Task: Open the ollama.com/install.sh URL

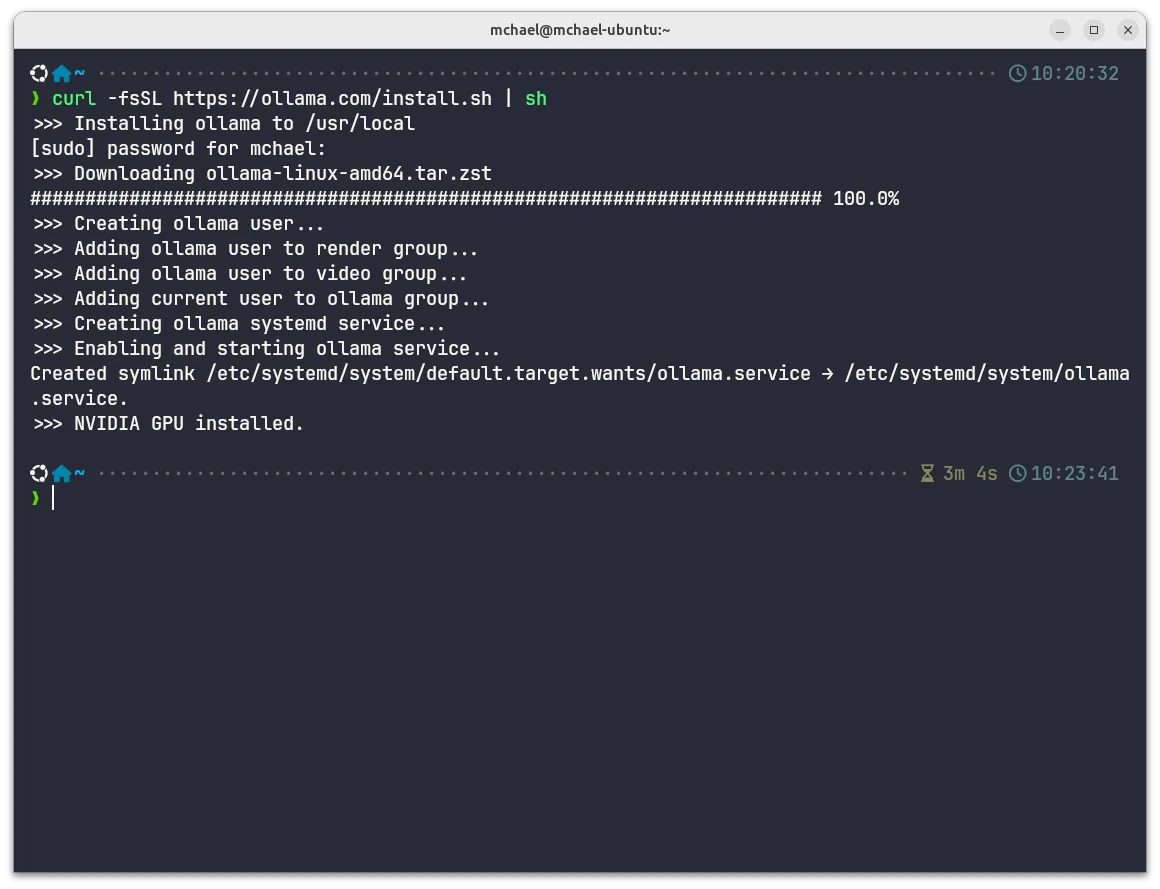Action: [332, 98]
